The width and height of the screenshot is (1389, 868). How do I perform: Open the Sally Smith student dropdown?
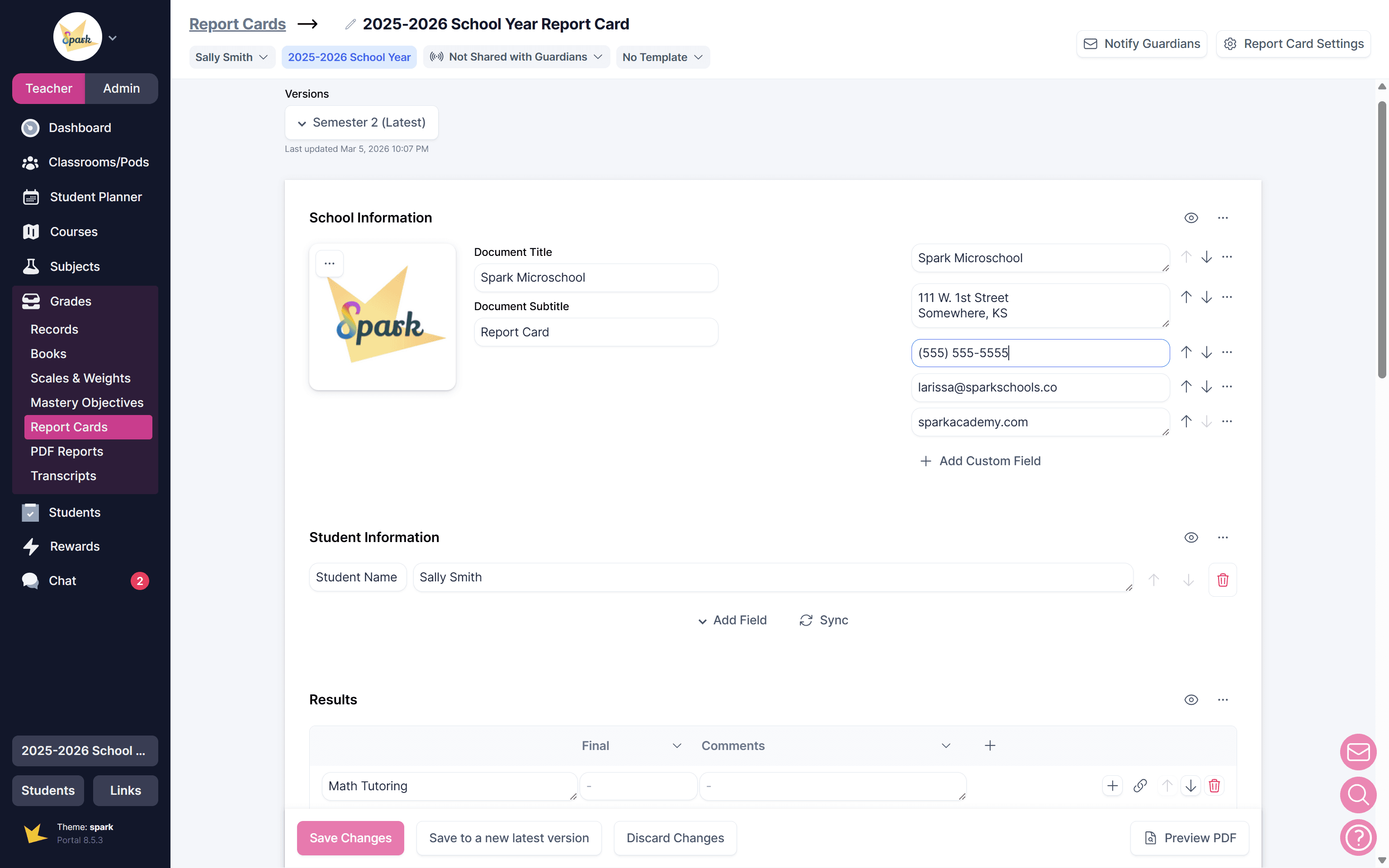coord(232,57)
